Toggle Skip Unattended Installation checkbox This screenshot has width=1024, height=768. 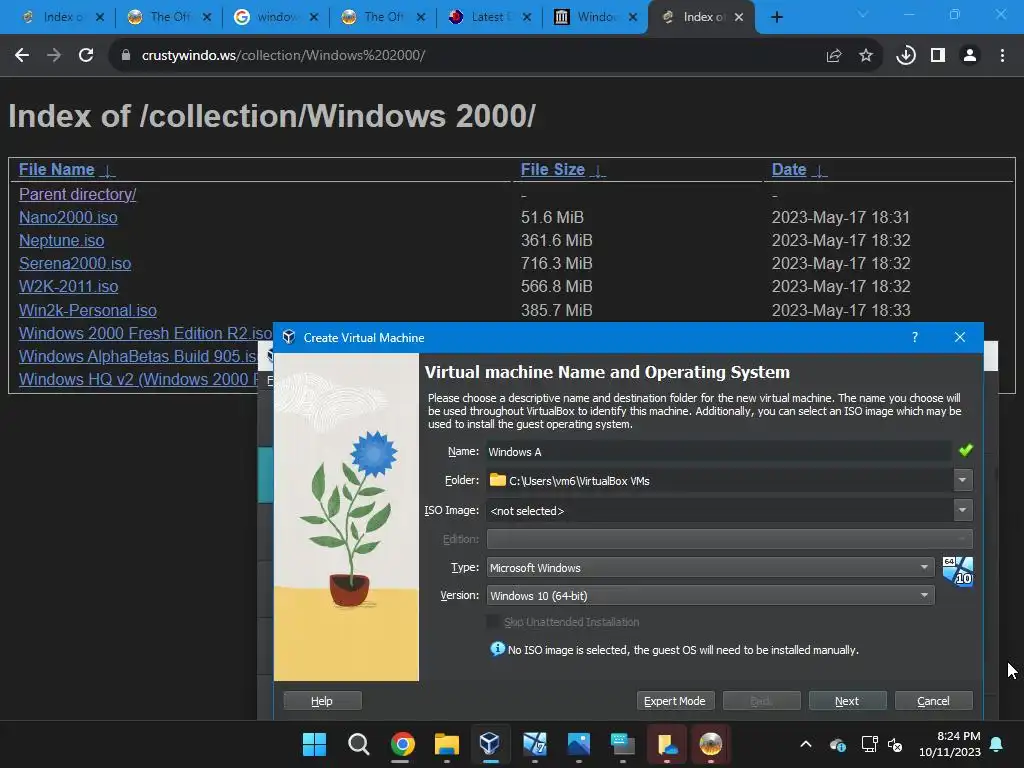[493, 622]
